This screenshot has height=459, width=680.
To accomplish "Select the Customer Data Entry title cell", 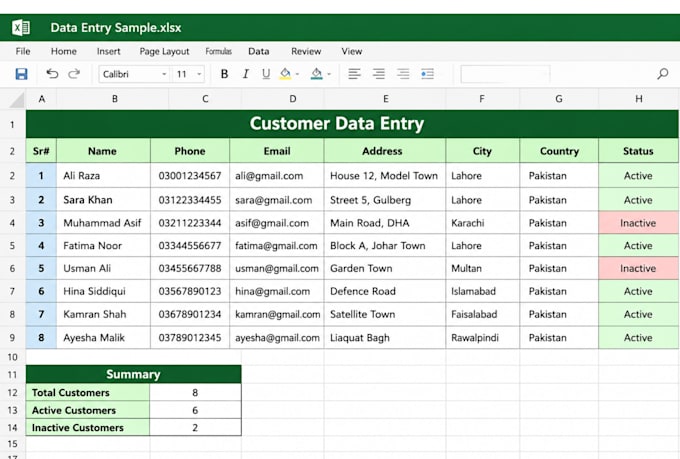I will coord(352,124).
